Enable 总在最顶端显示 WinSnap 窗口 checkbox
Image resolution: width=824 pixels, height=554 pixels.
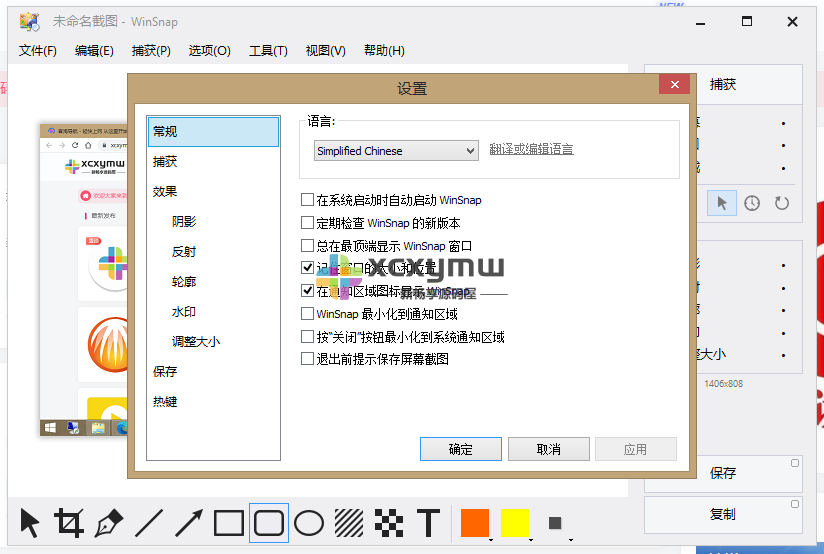[x=307, y=245]
